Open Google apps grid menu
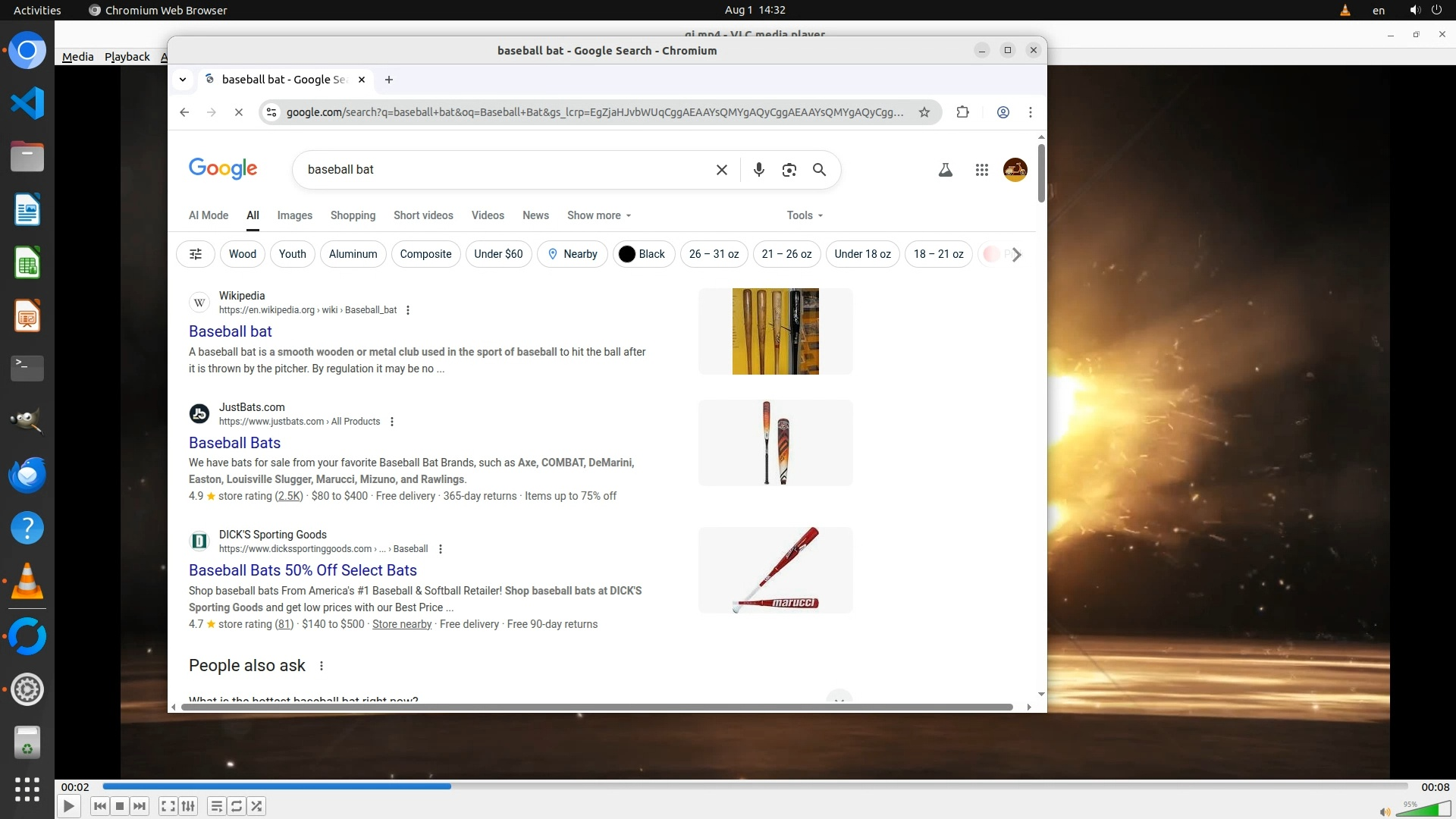This screenshot has height=819, width=1456. click(x=981, y=170)
